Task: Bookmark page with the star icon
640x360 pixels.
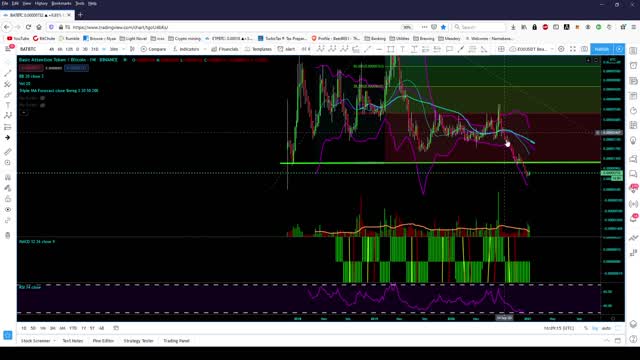Action: pyautogui.click(x=443, y=27)
